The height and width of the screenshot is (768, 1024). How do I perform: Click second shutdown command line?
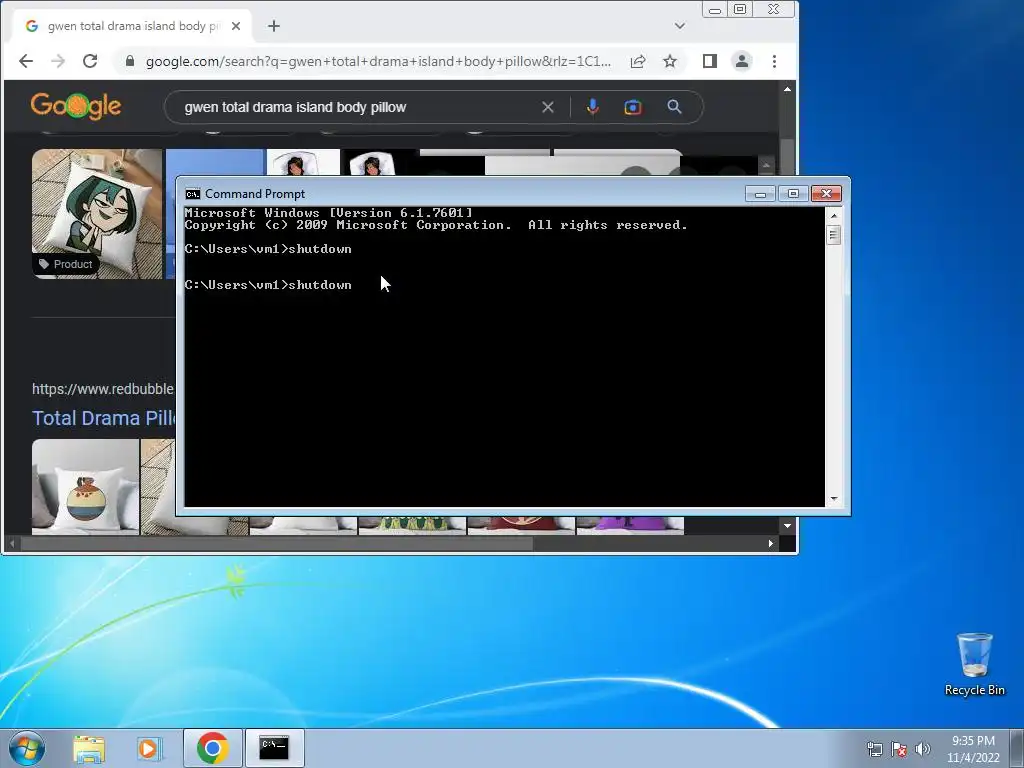point(268,285)
